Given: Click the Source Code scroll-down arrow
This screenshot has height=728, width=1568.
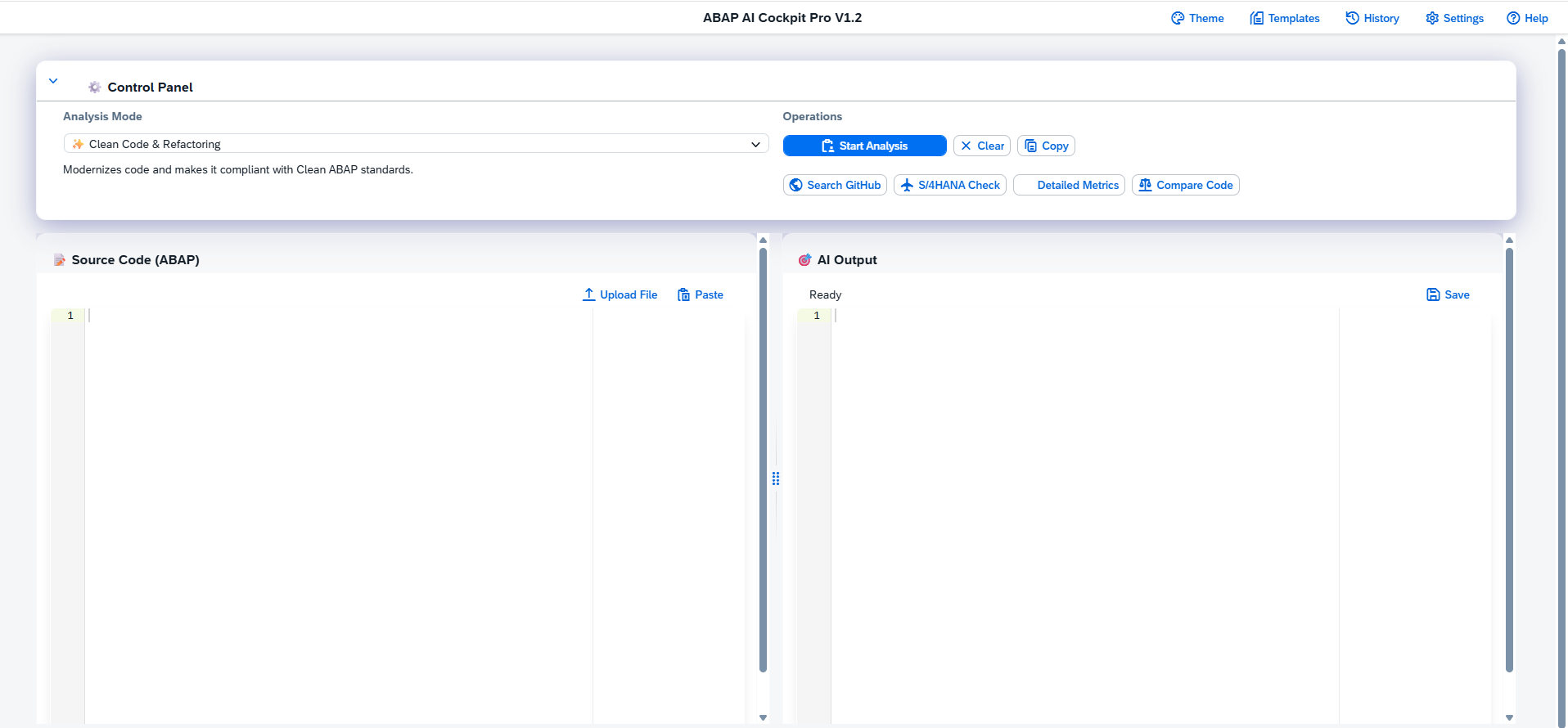Looking at the screenshot, I should [x=763, y=717].
